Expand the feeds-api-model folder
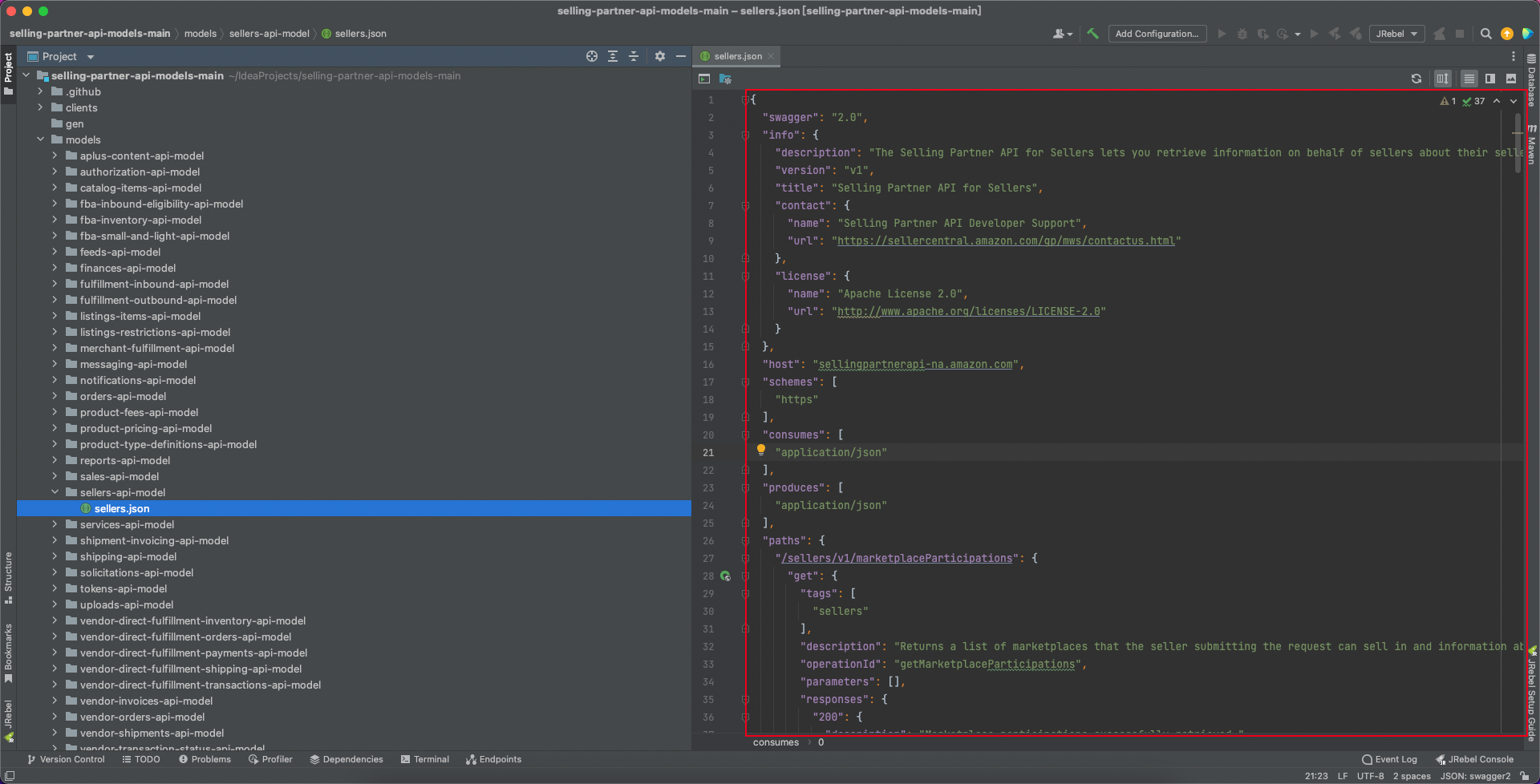1540x784 pixels. tap(55, 252)
